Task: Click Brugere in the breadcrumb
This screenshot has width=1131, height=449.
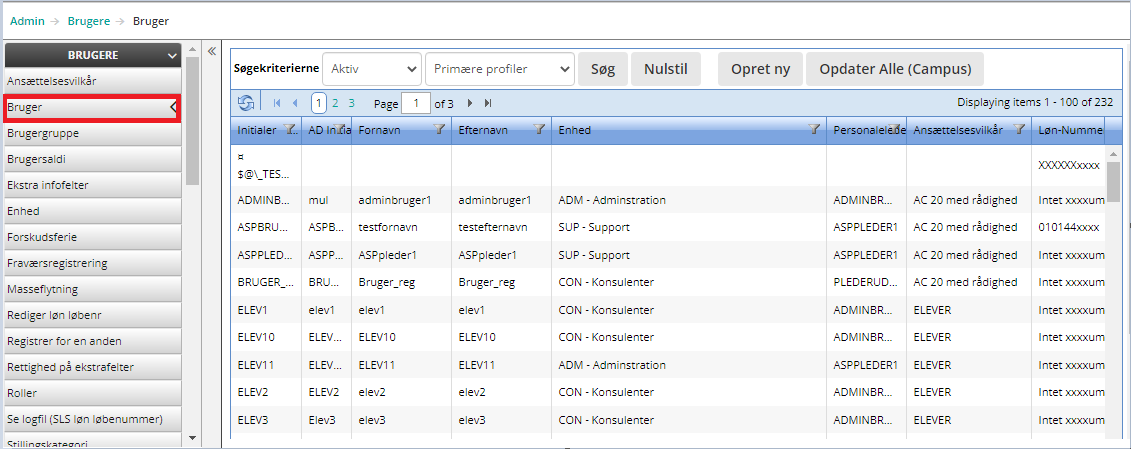Action: pos(88,21)
